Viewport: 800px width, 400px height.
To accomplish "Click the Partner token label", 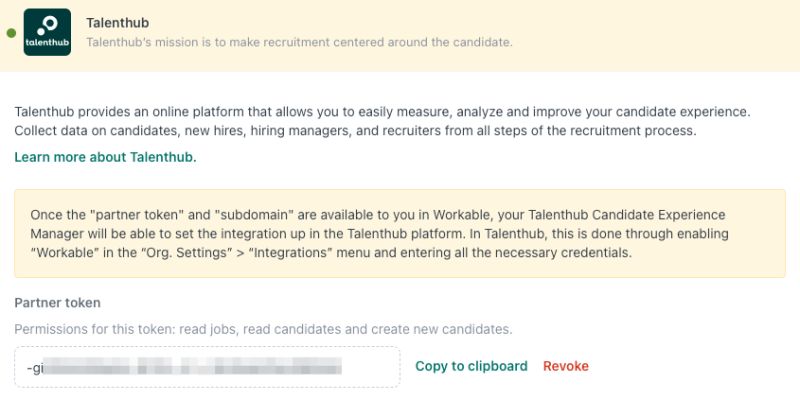I will 57,302.
